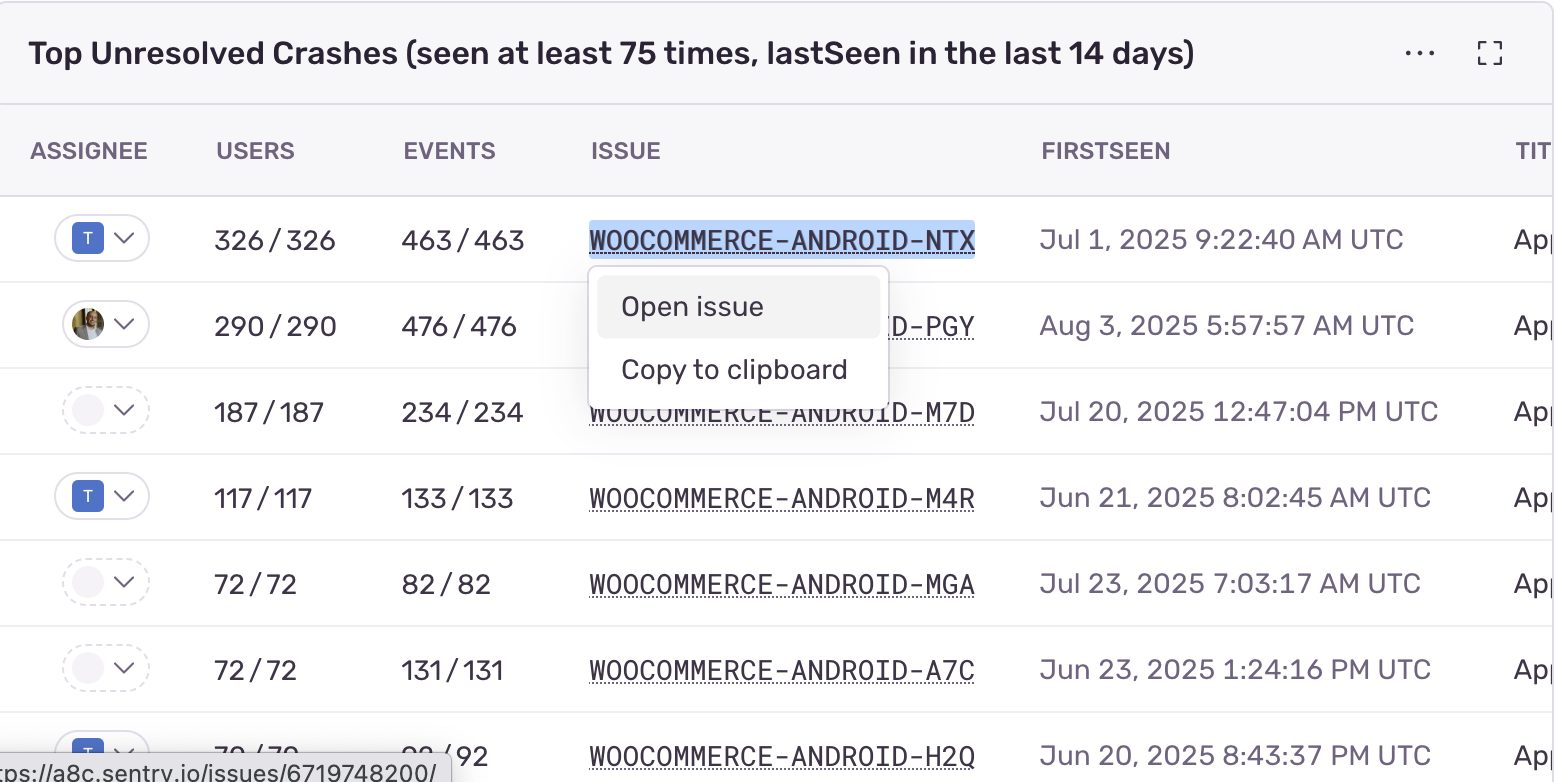The width and height of the screenshot is (1554, 782).
Task: Choose Open issue from the context menu
Action: pyautogui.click(x=692, y=307)
